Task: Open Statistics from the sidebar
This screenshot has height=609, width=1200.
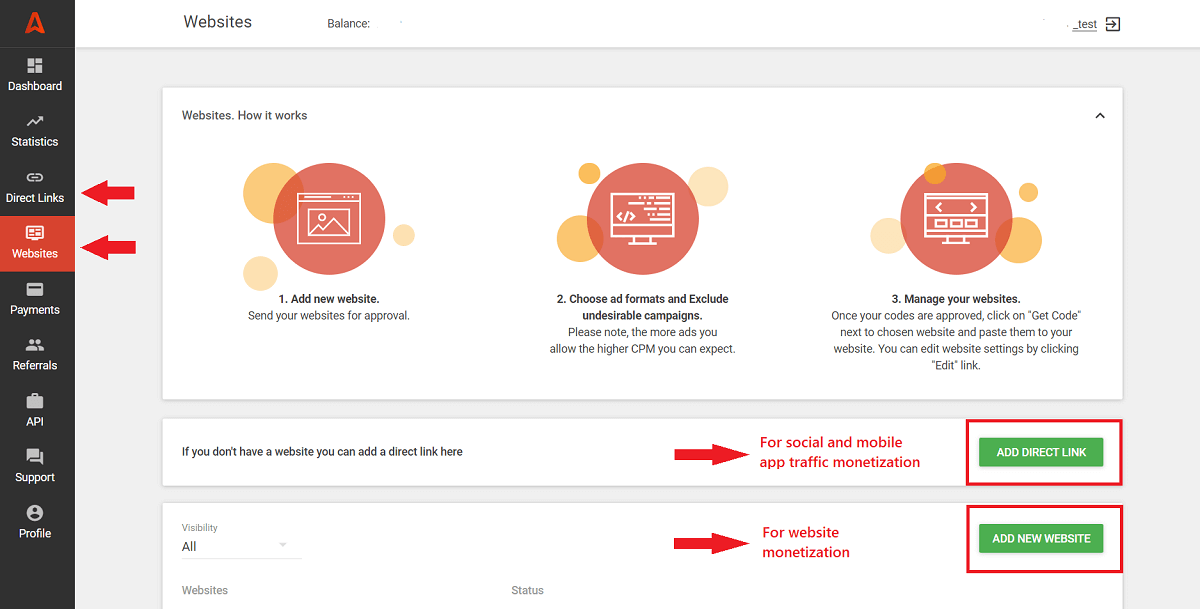Action: click(x=35, y=131)
